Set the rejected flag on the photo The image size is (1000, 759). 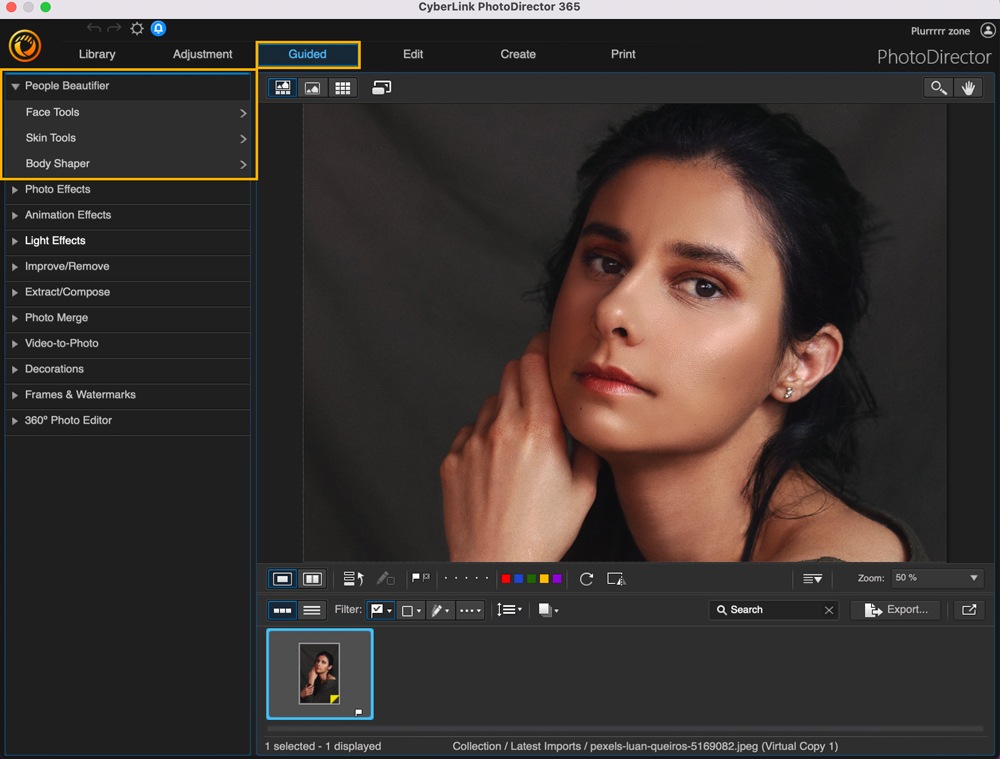click(x=426, y=577)
